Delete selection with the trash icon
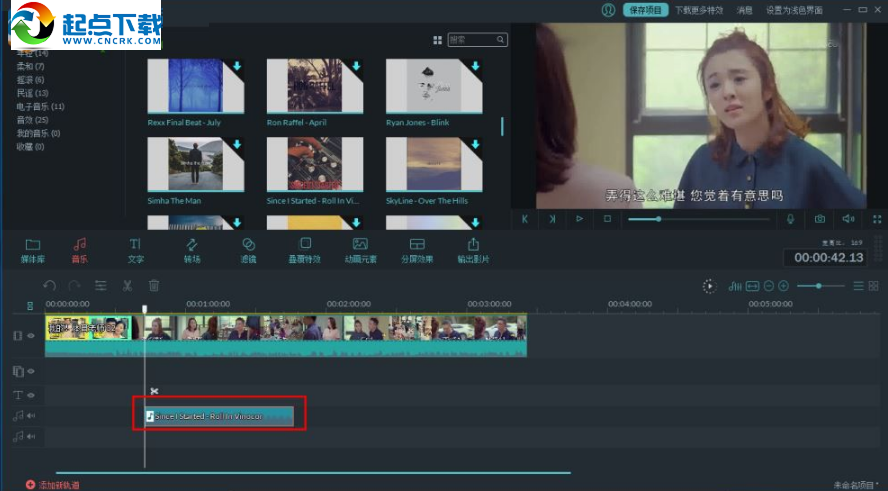 [154, 286]
